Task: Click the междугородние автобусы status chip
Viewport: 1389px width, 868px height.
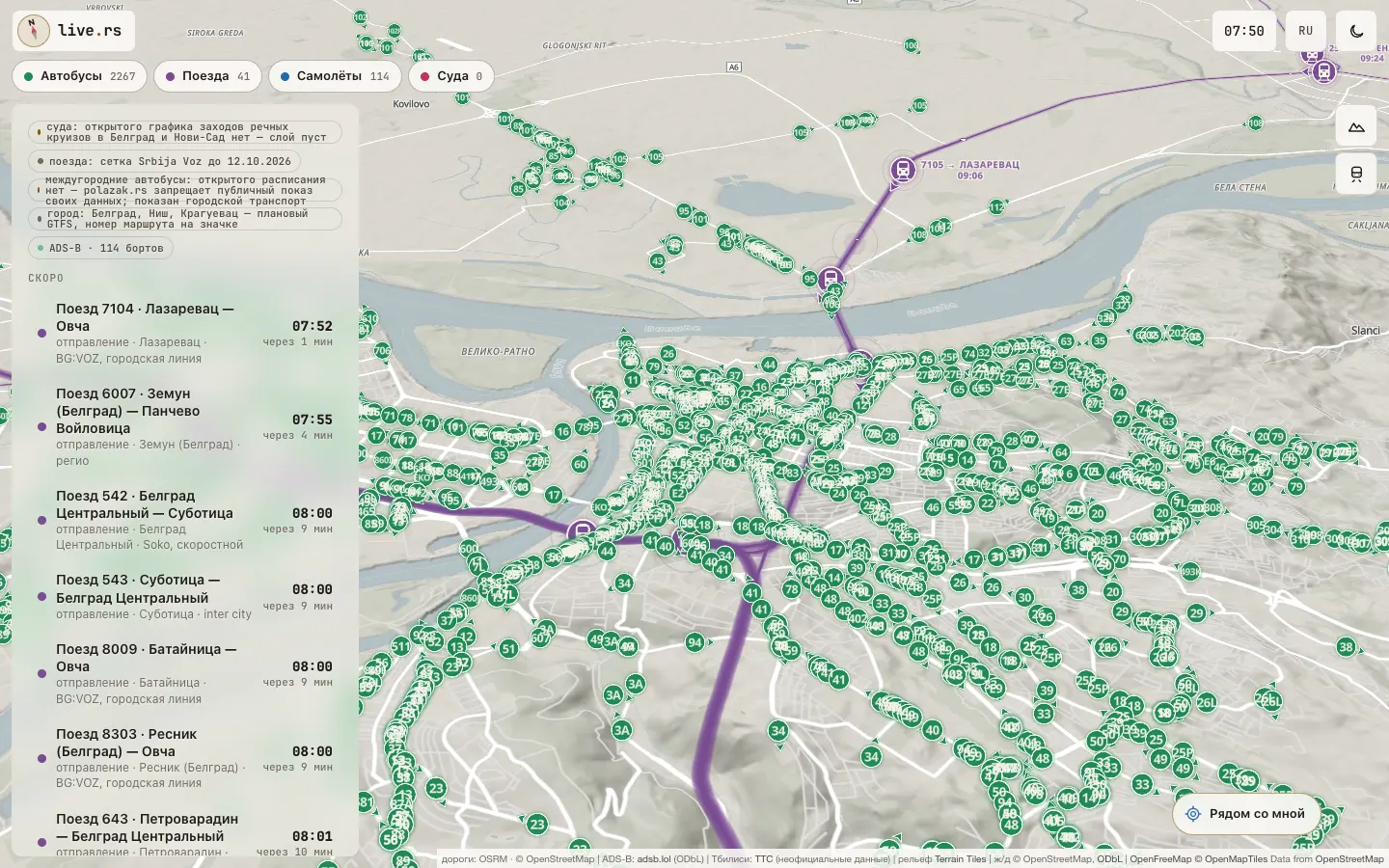Action: coord(185,190)
